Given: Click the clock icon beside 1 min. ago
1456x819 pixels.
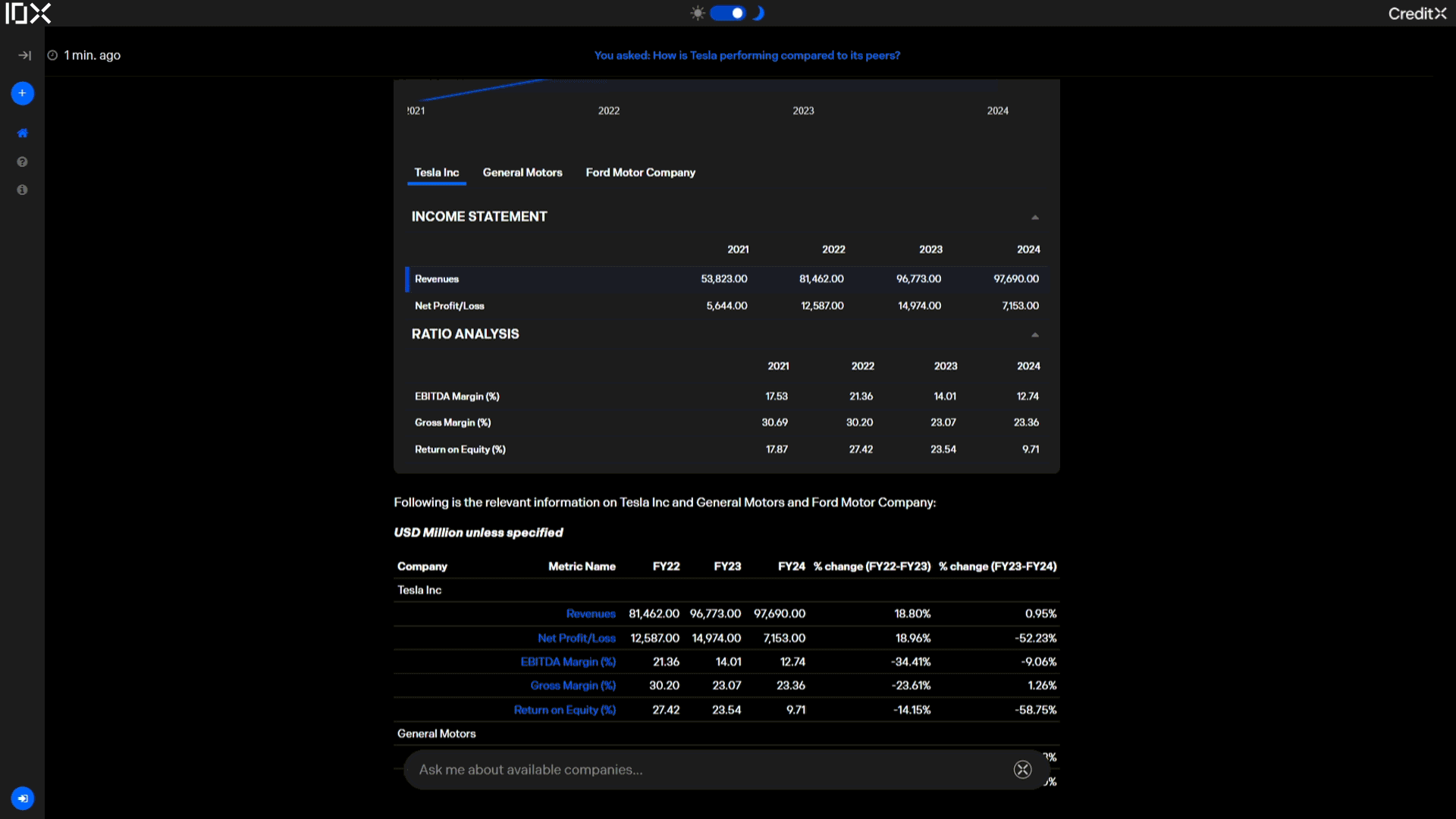Looking at the screenshot, I should [x=52, y=55].
